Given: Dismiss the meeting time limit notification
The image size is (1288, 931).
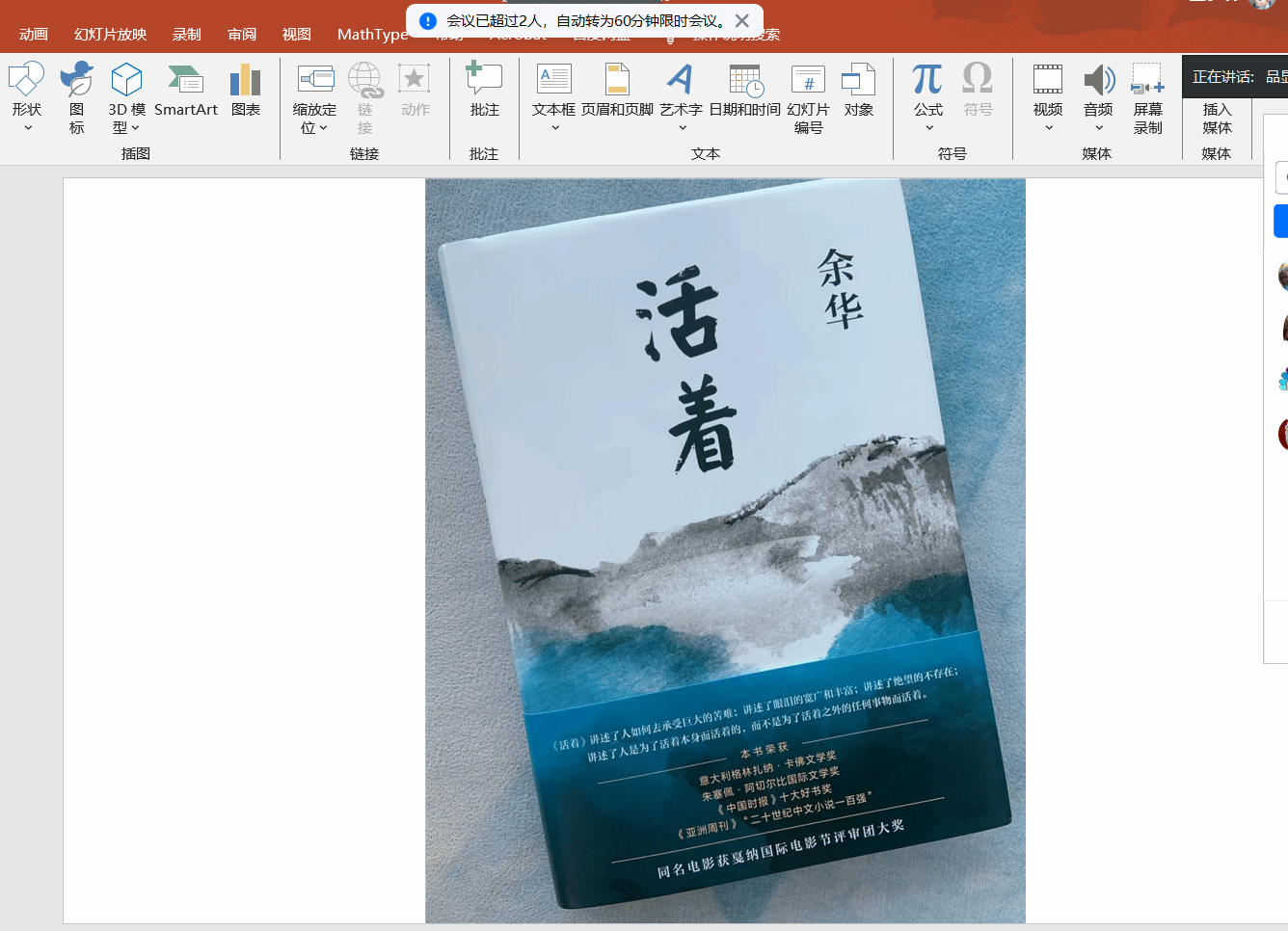Looking at the screenshot, I should (742, 20).
